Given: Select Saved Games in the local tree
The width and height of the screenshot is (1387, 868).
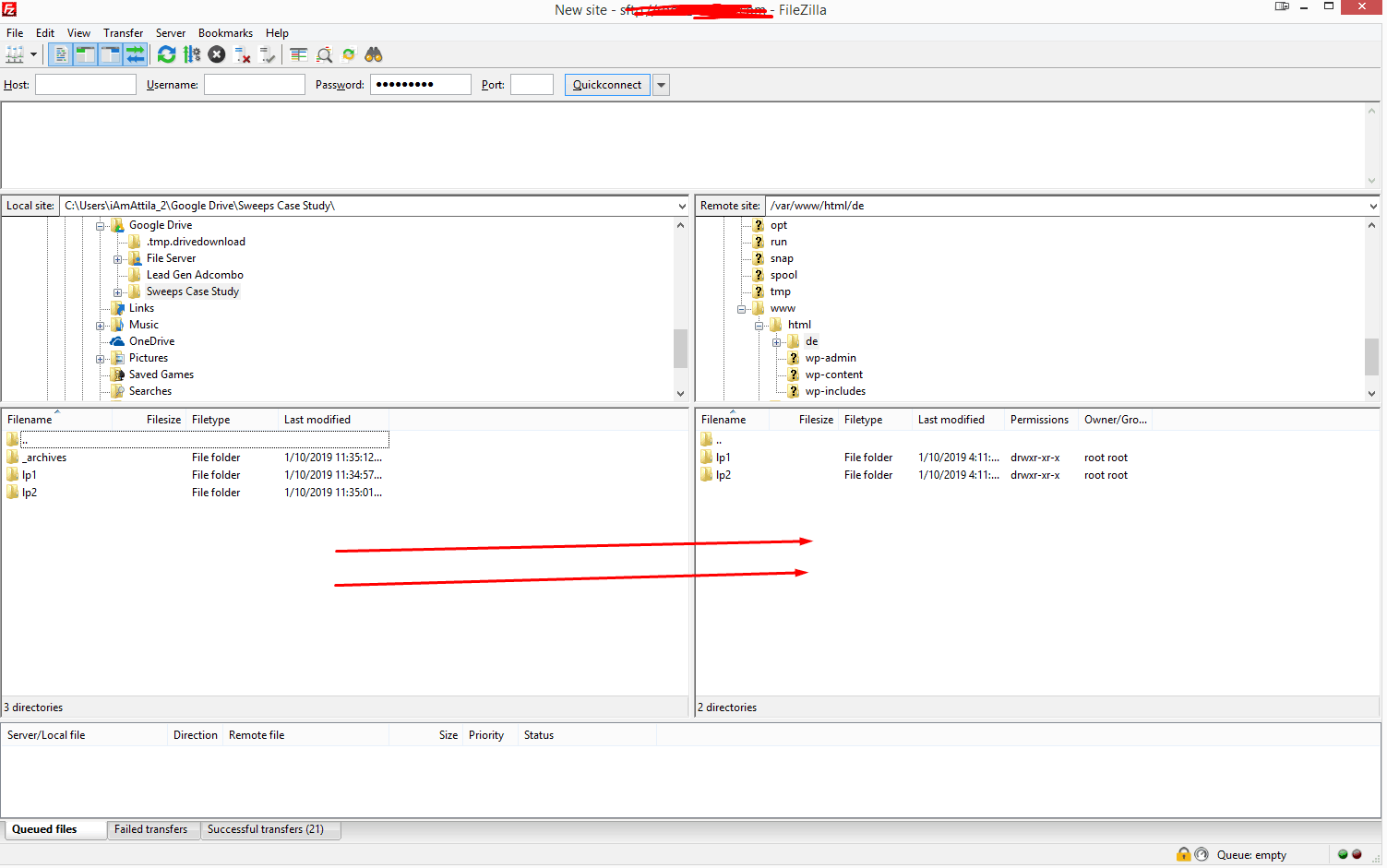Looking at the screenshot, I should pos(161,375).
